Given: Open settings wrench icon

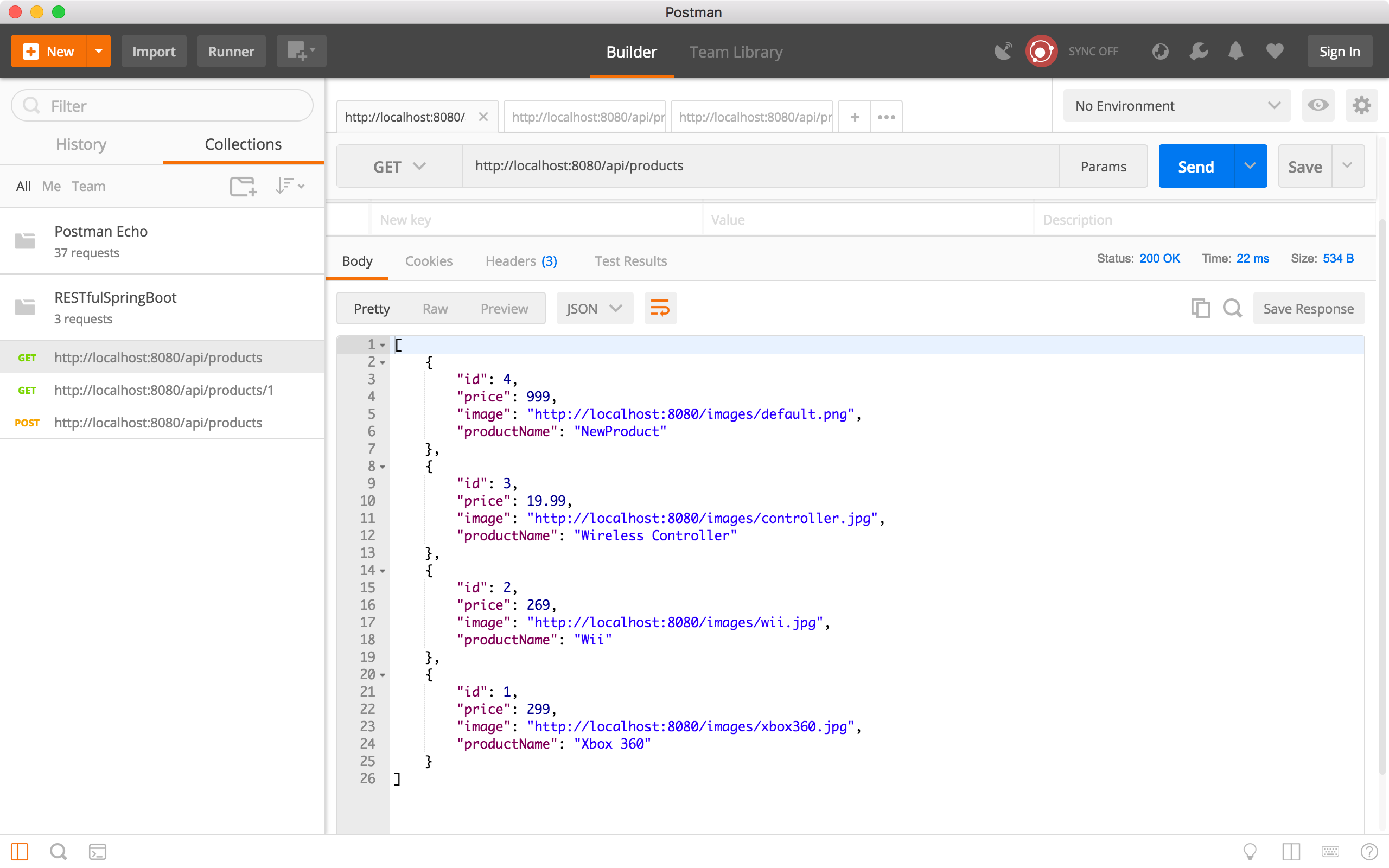Looking at the screenshot, I should (x=1199, y=51).
